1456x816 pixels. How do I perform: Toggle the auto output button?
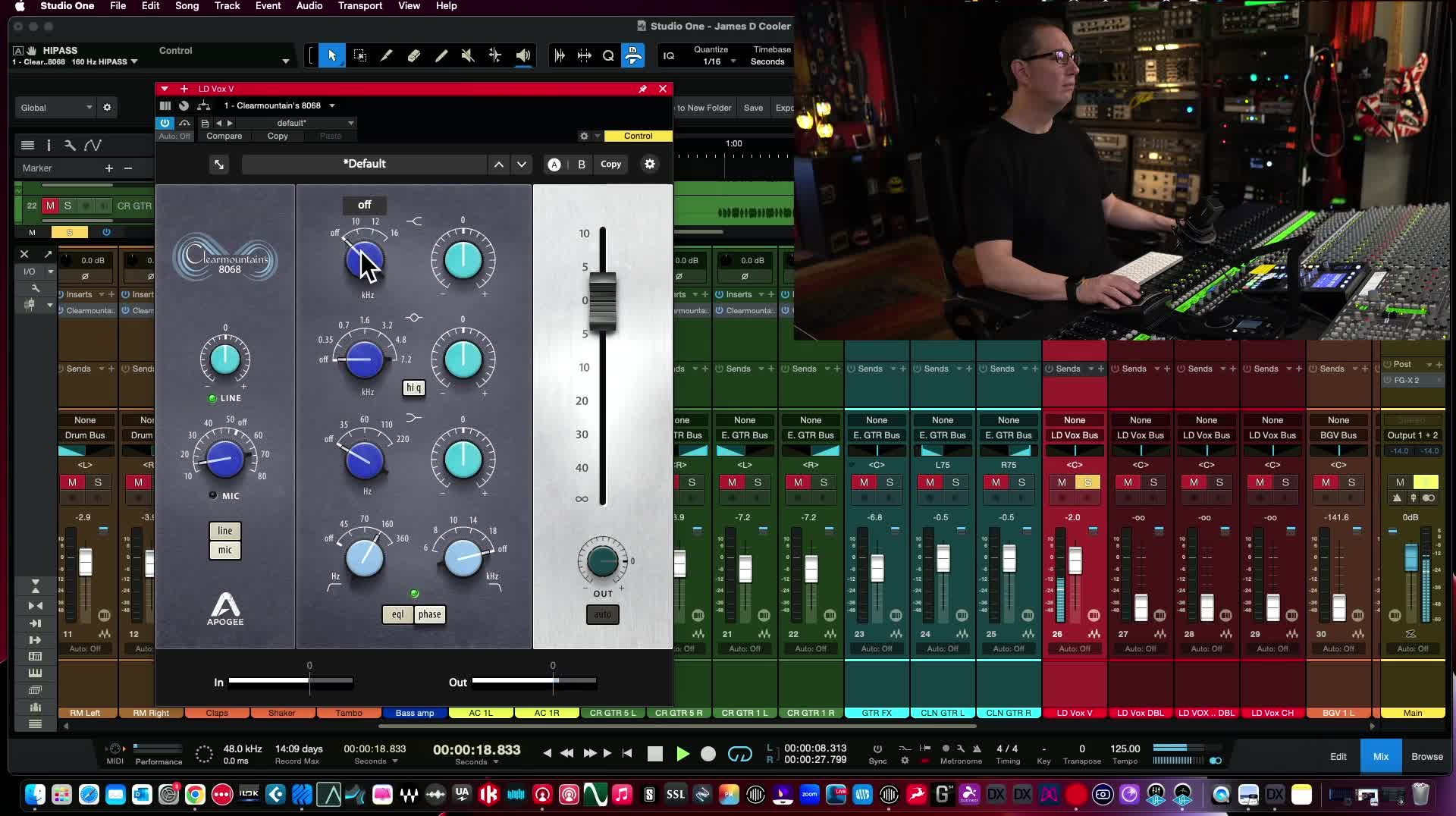click(x=602, y=614)
